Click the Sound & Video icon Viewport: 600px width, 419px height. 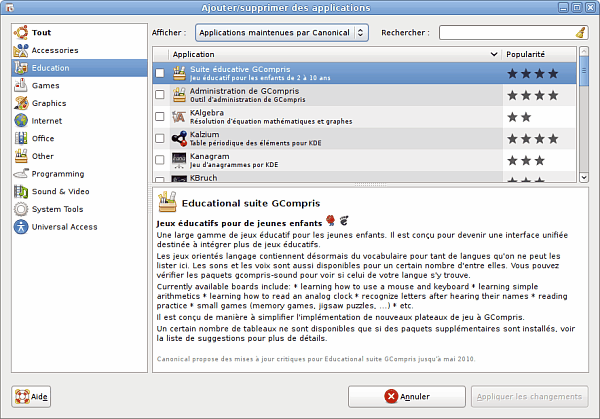(x=21, y=191)
